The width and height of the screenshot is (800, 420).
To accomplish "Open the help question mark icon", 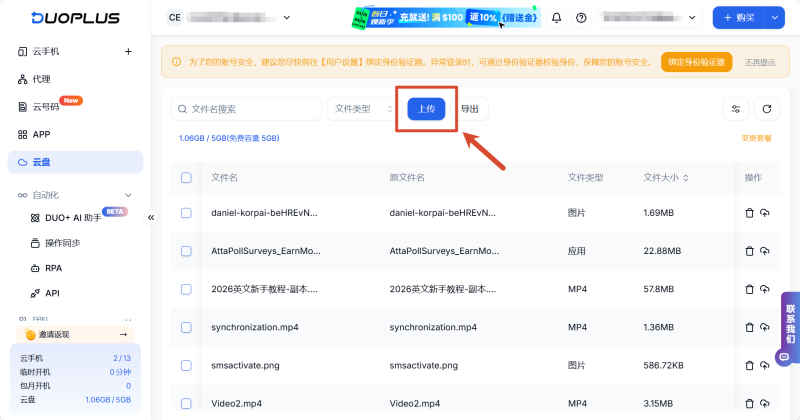I will tap(581, 18).
